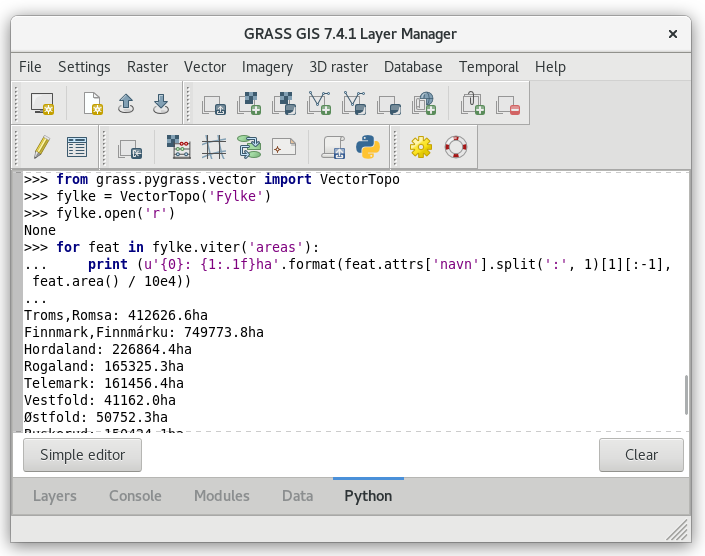Image resolution: width=705 pixels, height=556 pixels.
Task: Add a vector map layer
Action: click(319, 103)
